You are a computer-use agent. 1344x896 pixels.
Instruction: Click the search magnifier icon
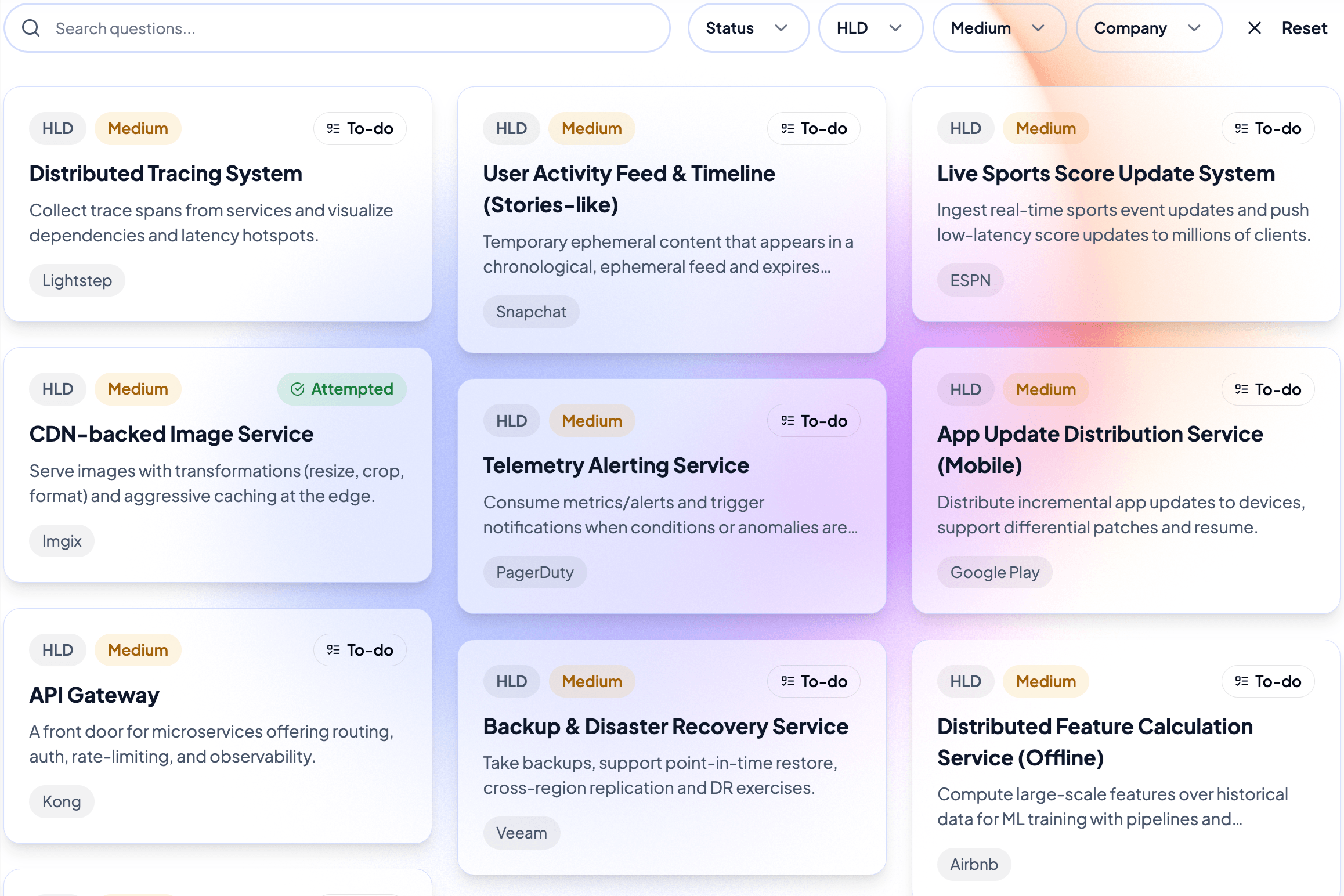pos(31,28)
